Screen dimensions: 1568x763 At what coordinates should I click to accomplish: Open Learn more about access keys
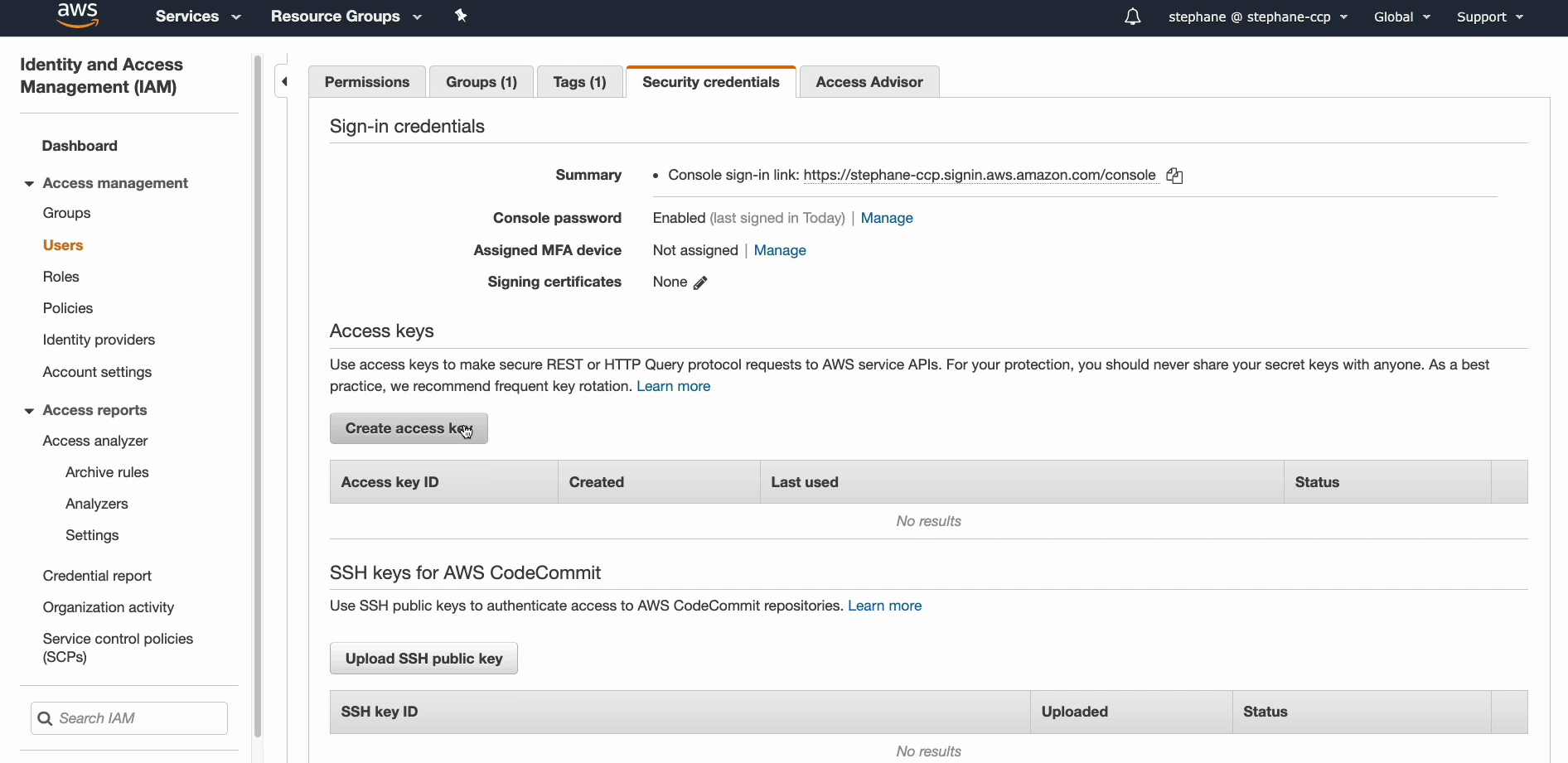coord(673,386)
